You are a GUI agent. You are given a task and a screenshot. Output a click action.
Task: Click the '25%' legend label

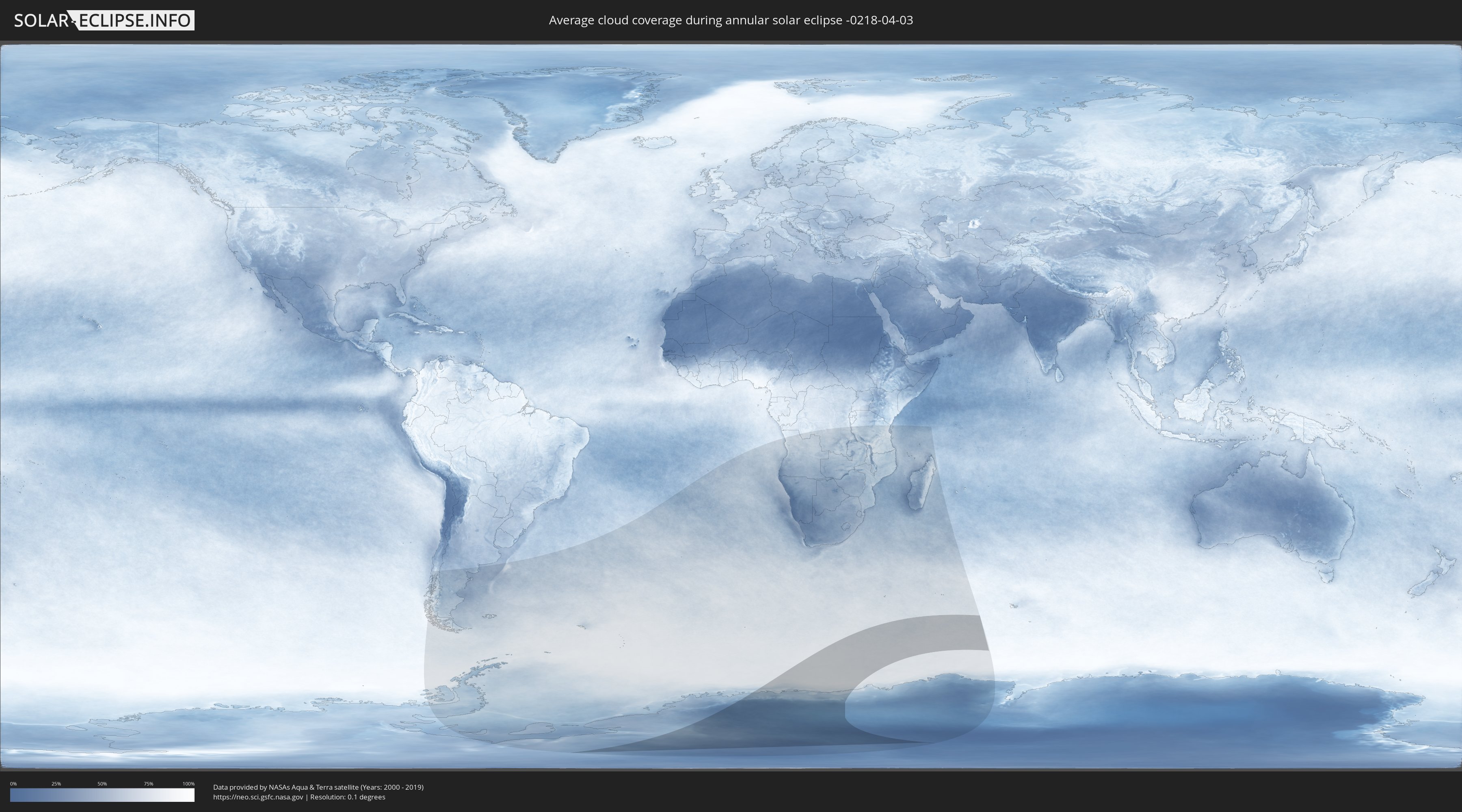coord(56,784)
